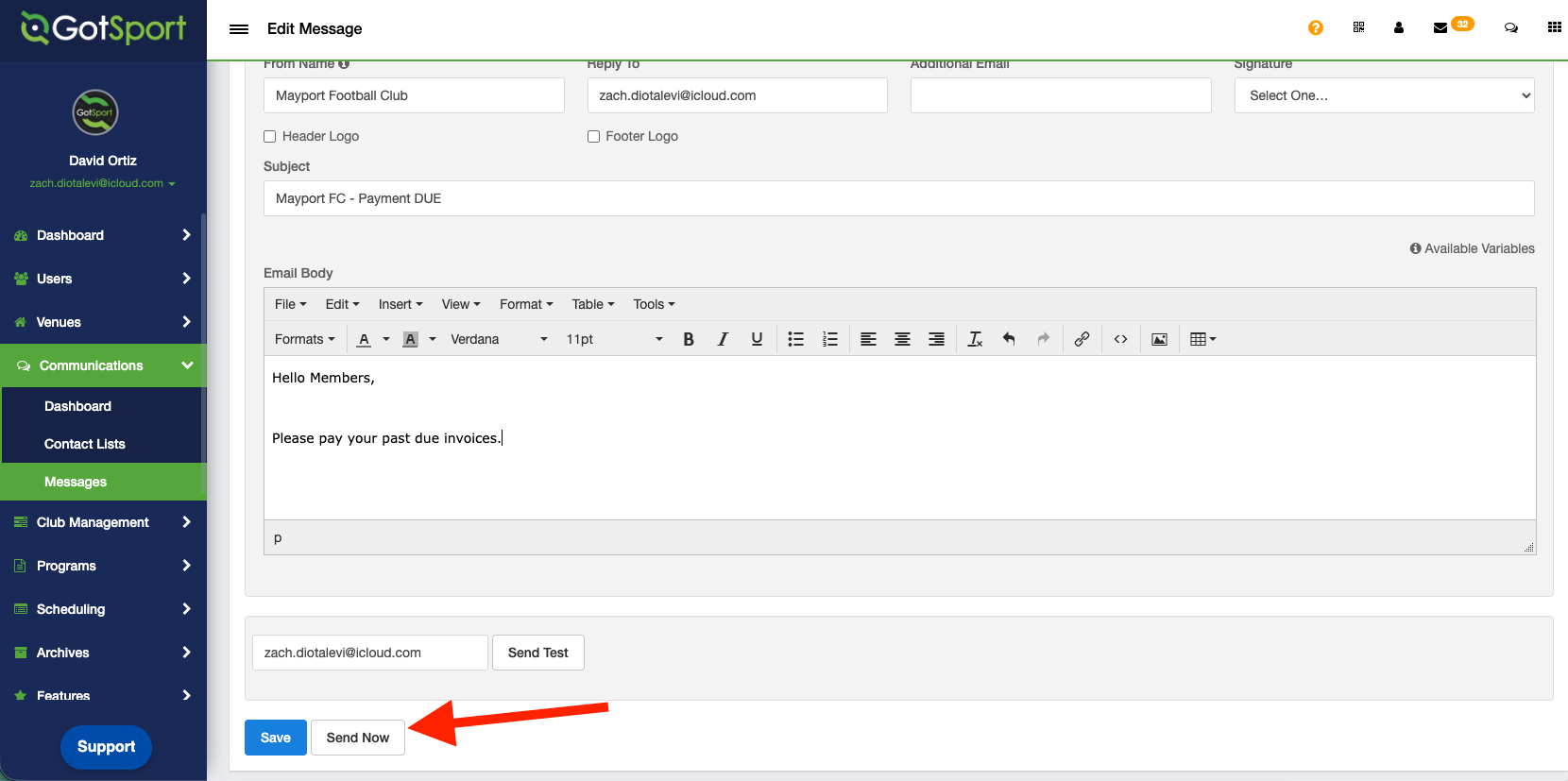Open the mail inbox with 32 badge

1440,28
